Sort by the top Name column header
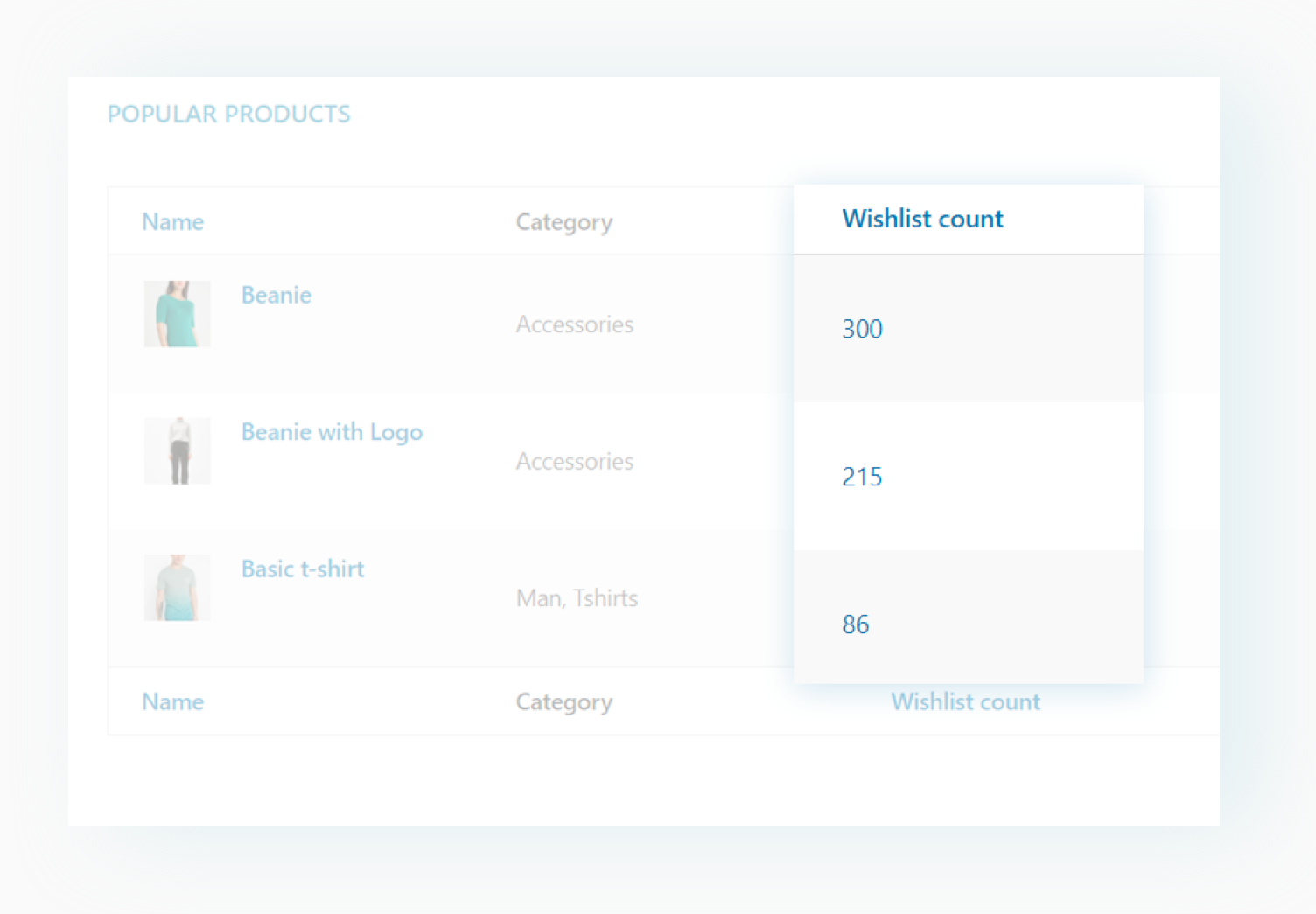This screenshot has width=1316, height=914. click(x=172, y=222)
